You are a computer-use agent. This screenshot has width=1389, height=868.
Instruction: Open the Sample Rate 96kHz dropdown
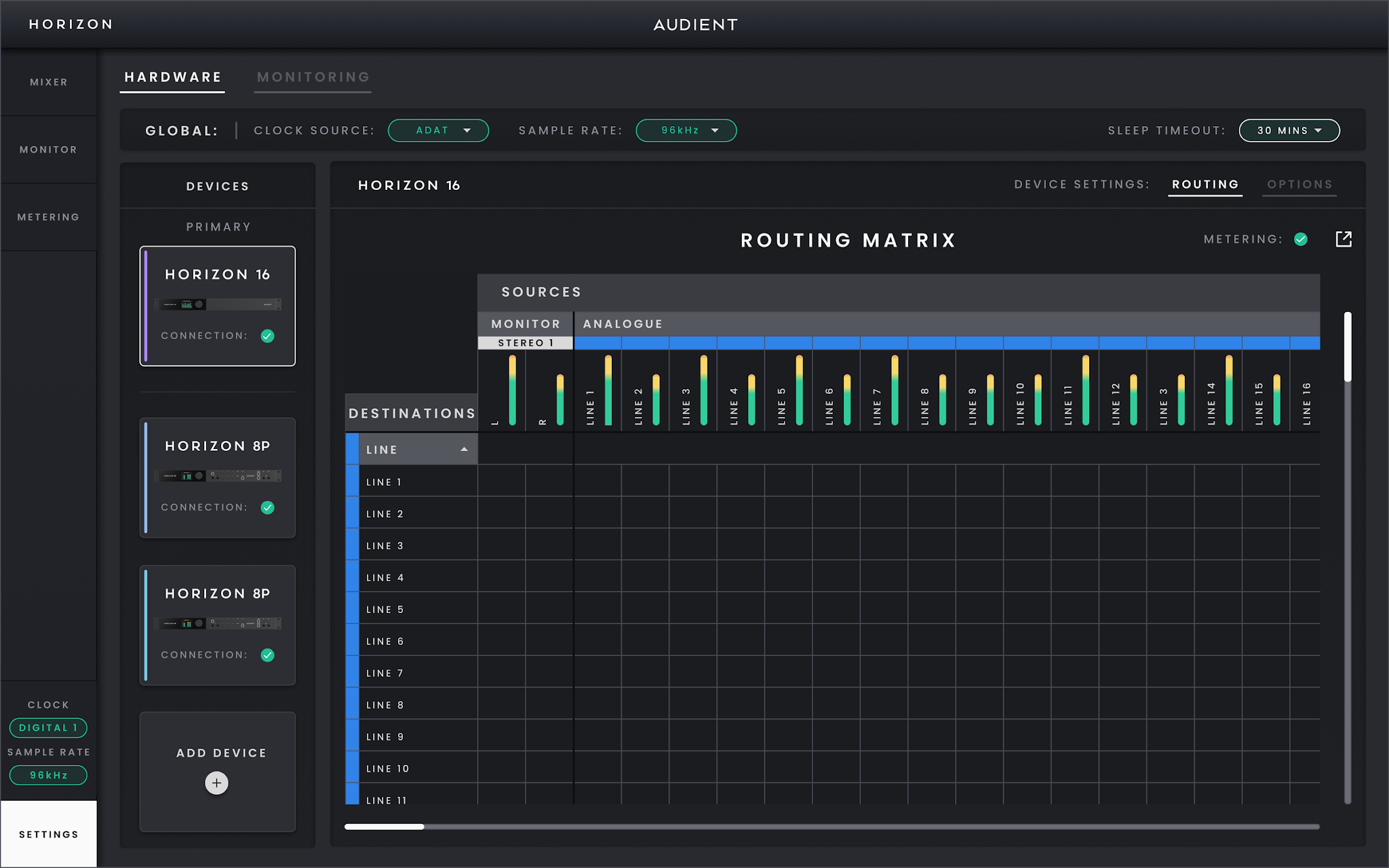click(x=686, y=130)
